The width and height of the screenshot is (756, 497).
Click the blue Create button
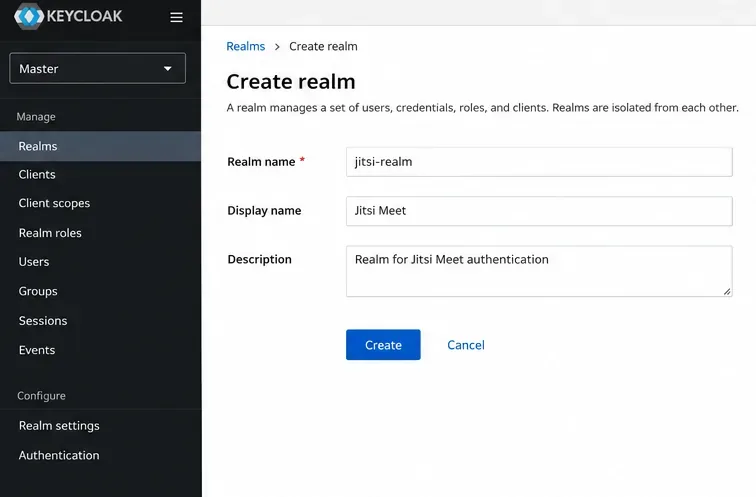tap(383, 345)
